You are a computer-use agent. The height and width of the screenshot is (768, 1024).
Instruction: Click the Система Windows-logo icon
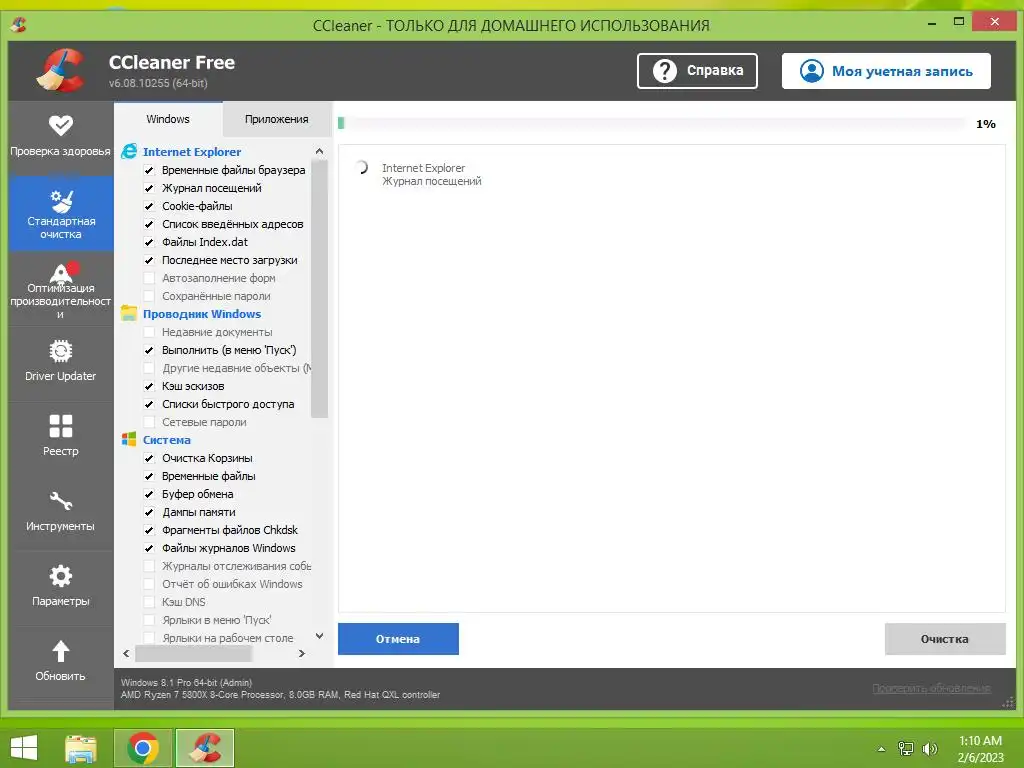point(129,440)
